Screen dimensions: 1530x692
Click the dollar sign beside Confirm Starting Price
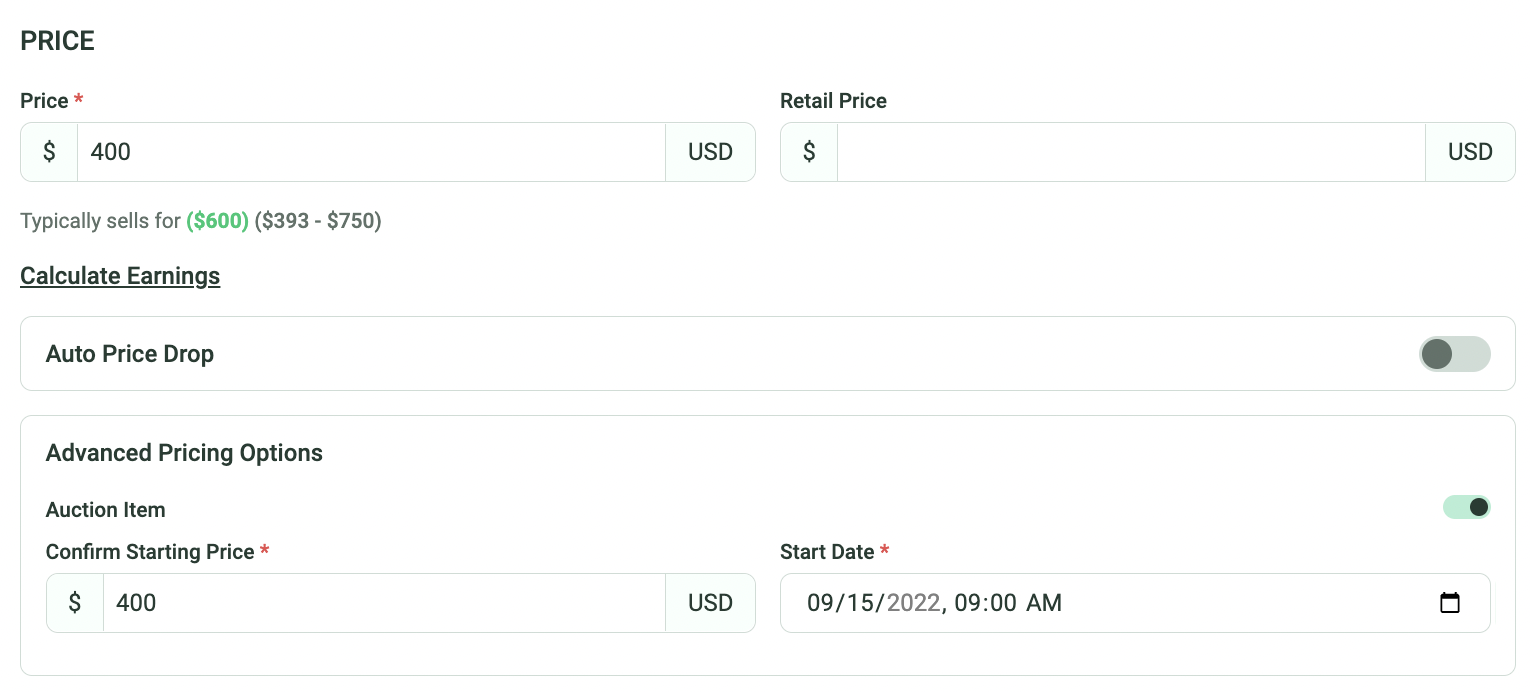(75, 603)
